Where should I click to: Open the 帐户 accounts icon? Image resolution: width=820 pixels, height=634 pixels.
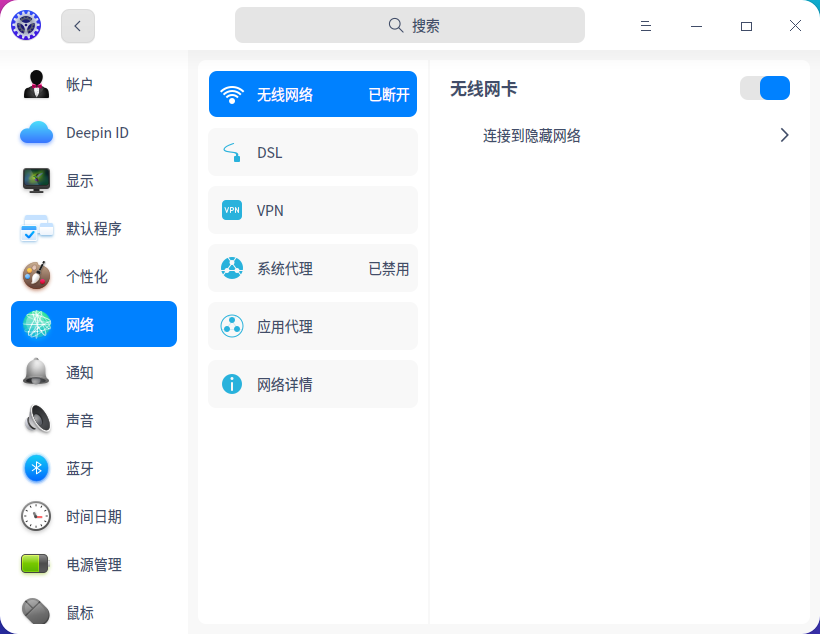click(x=37, y=84)
